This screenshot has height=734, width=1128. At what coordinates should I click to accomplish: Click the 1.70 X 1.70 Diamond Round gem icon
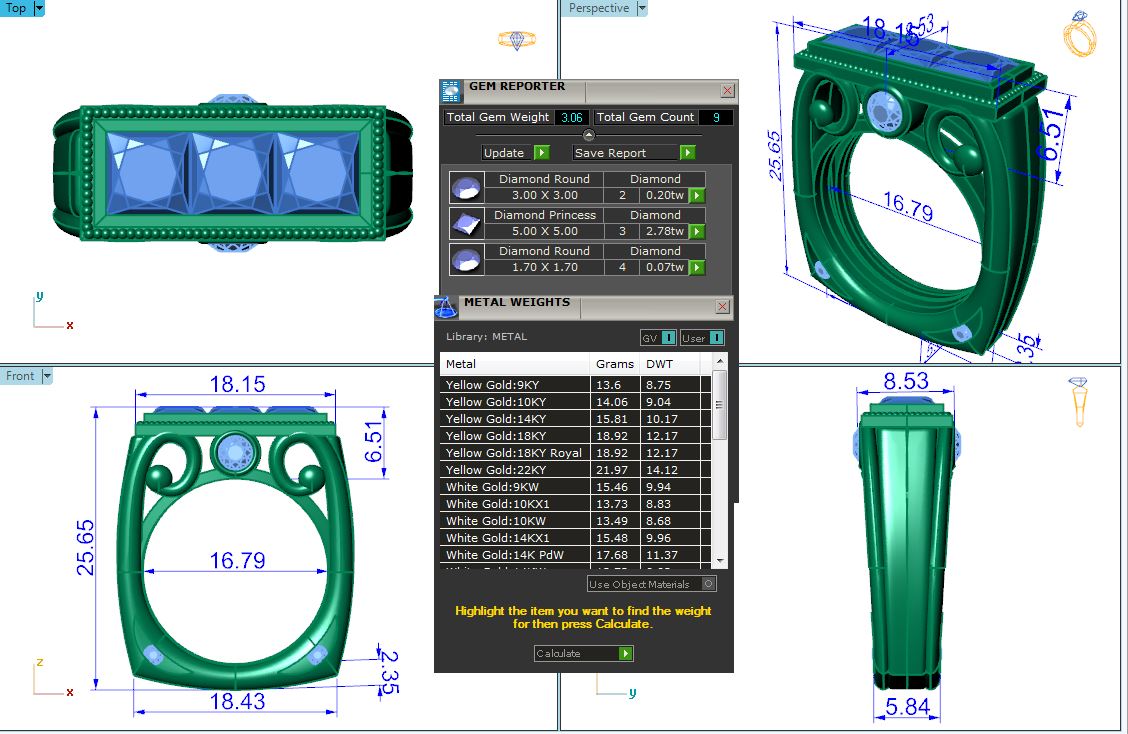pos(464,259)
